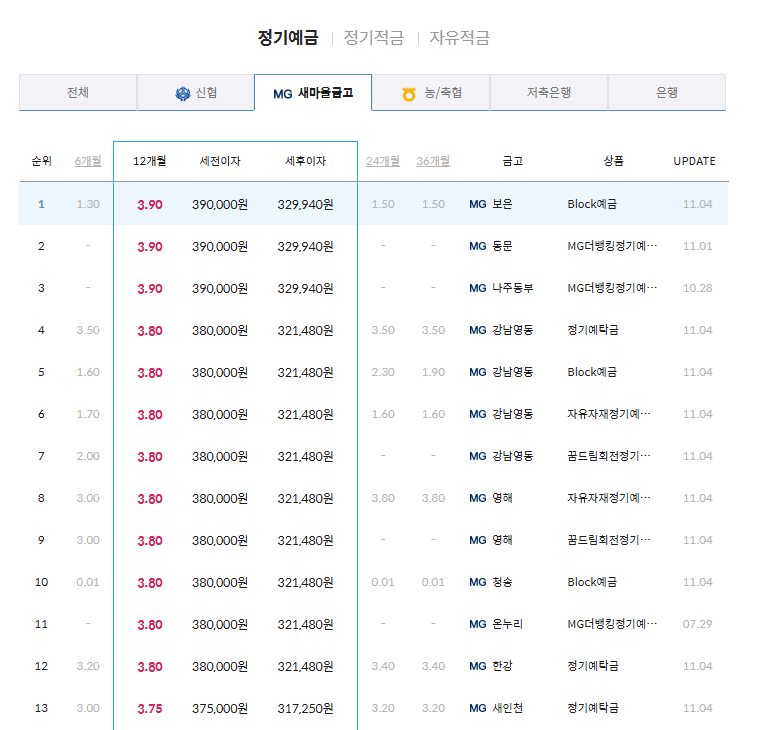759x730 pixels.
Task: Select the 은행 tab
Action: pyautogui.click(x=667, y=92)
